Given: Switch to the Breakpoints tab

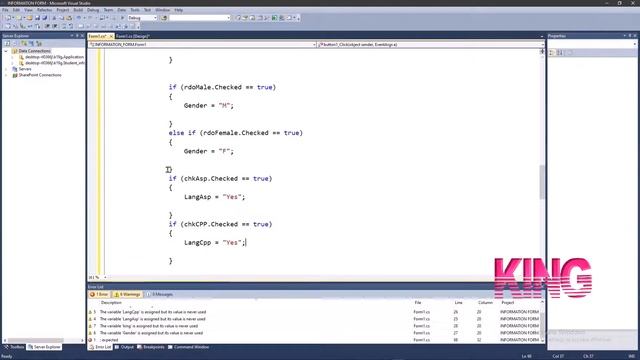Looking at the screenshot, I should pos(151,347).
